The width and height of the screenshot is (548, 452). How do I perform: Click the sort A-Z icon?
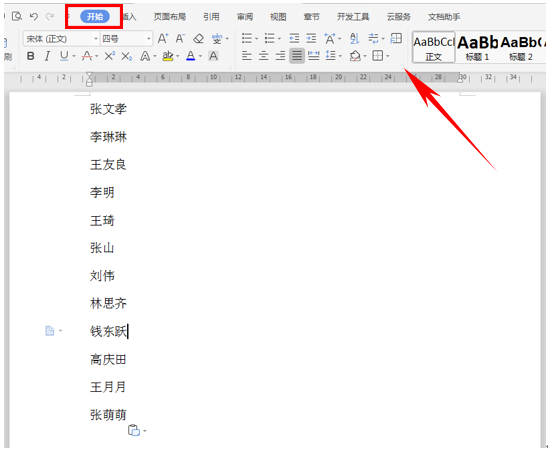point(354,38)
